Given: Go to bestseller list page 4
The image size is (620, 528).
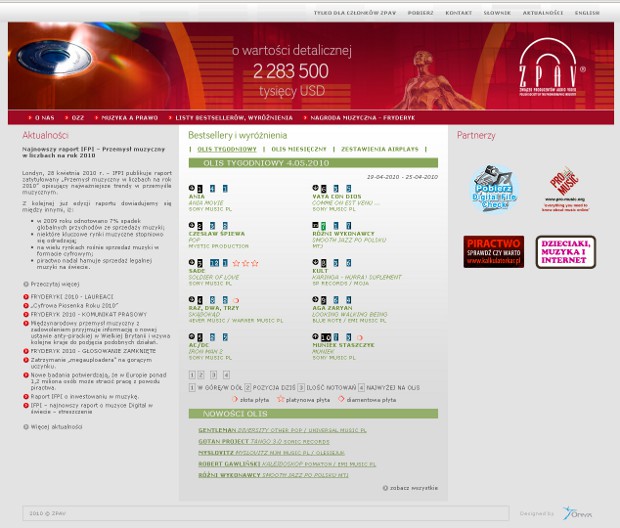Looking at the screenshot, I should tap(226, 375).
